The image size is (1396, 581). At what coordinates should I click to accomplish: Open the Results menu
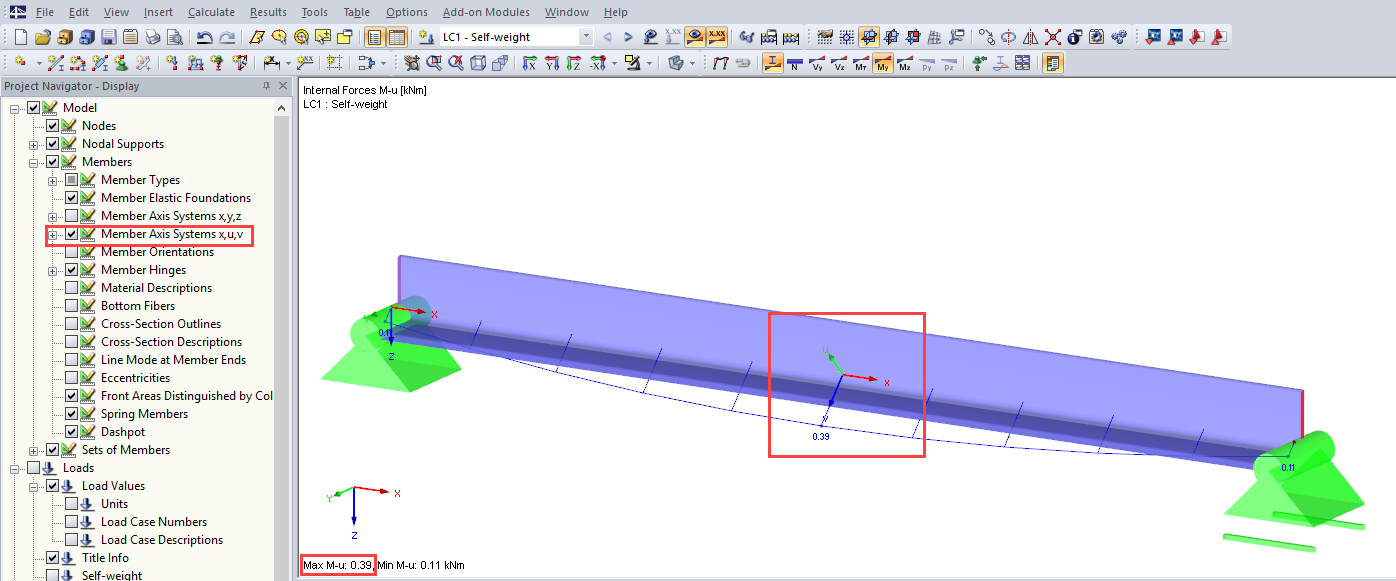click(x=268, y=12)
